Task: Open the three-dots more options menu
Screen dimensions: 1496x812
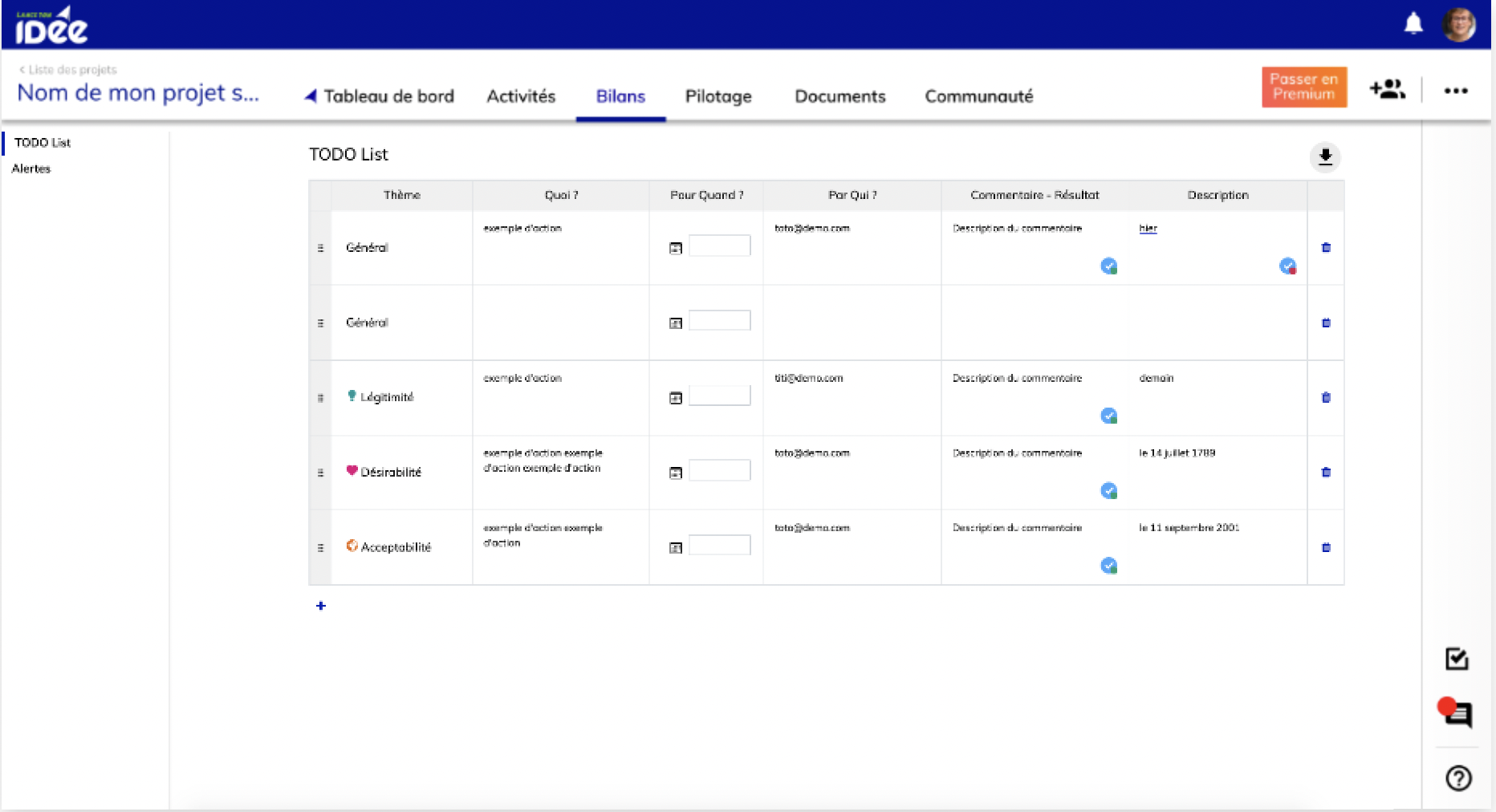Action: [1456, 91]
